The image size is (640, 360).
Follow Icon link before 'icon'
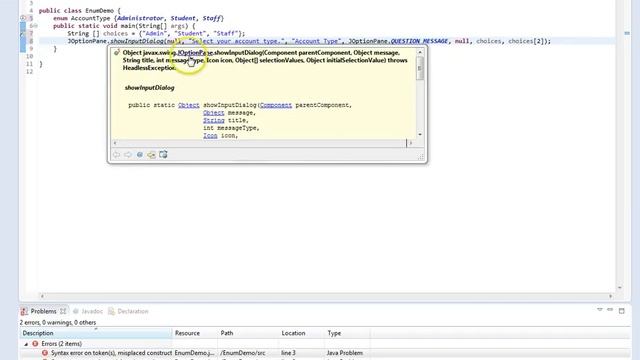coord(210,136)
